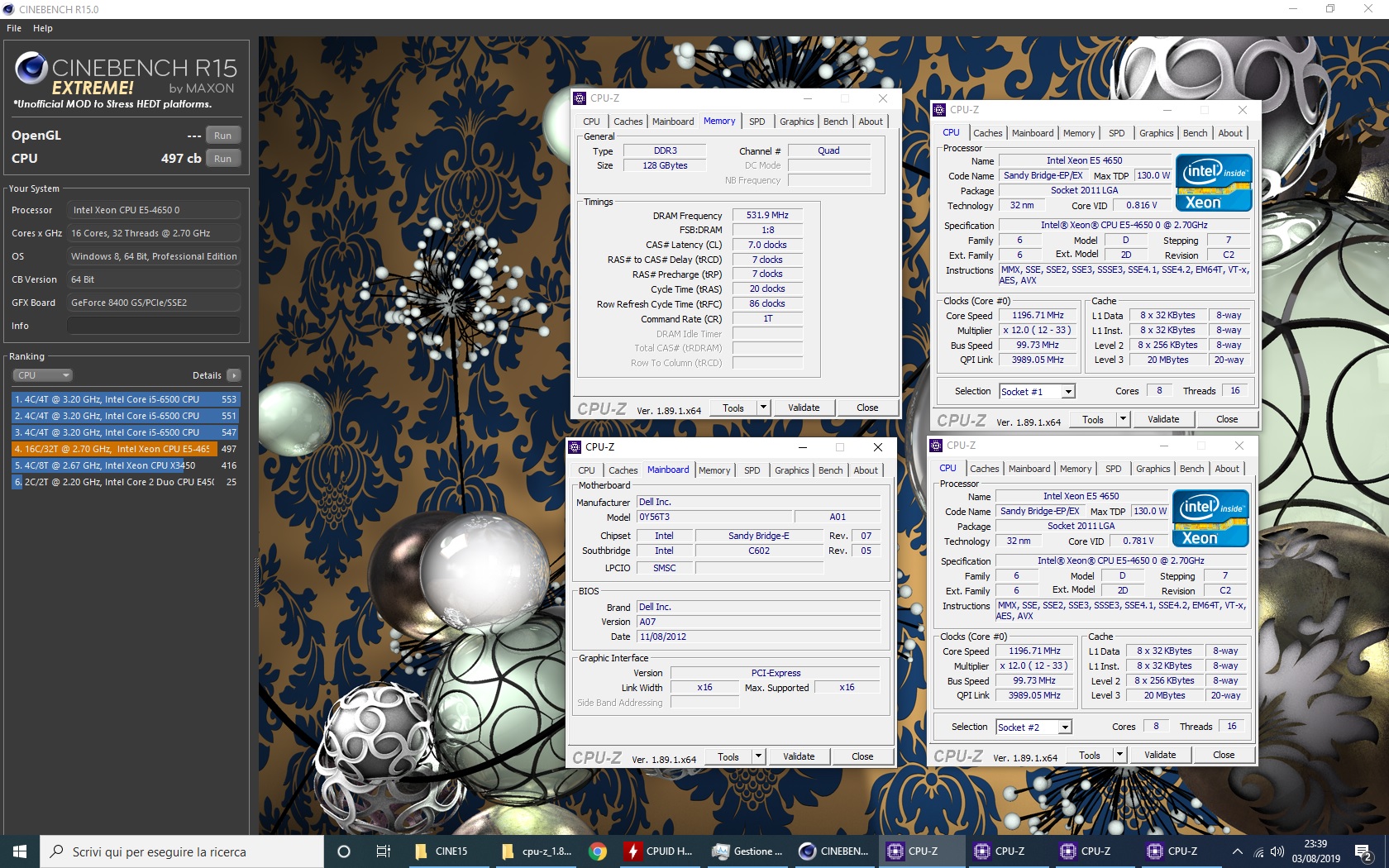
Task: Click the motherboard model 0Y56T3 field
Action: [714, 517]
